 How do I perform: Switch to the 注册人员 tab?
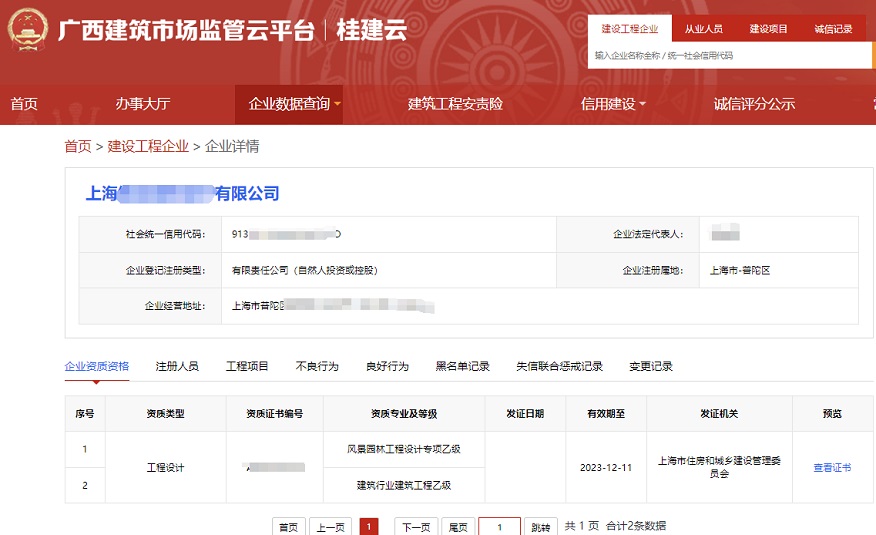pos(177,367)
